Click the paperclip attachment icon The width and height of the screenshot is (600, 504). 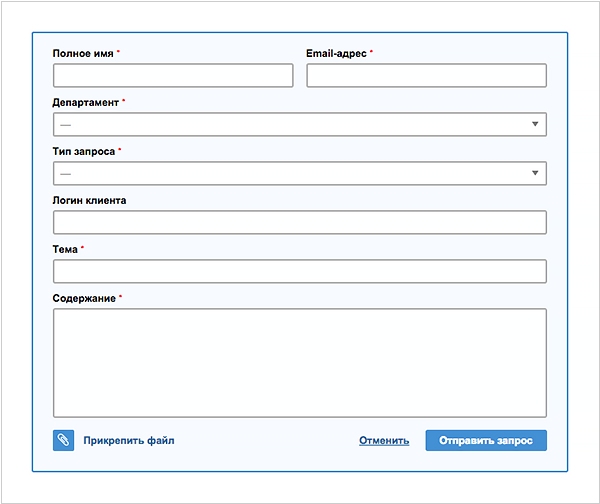pos(64,440)
